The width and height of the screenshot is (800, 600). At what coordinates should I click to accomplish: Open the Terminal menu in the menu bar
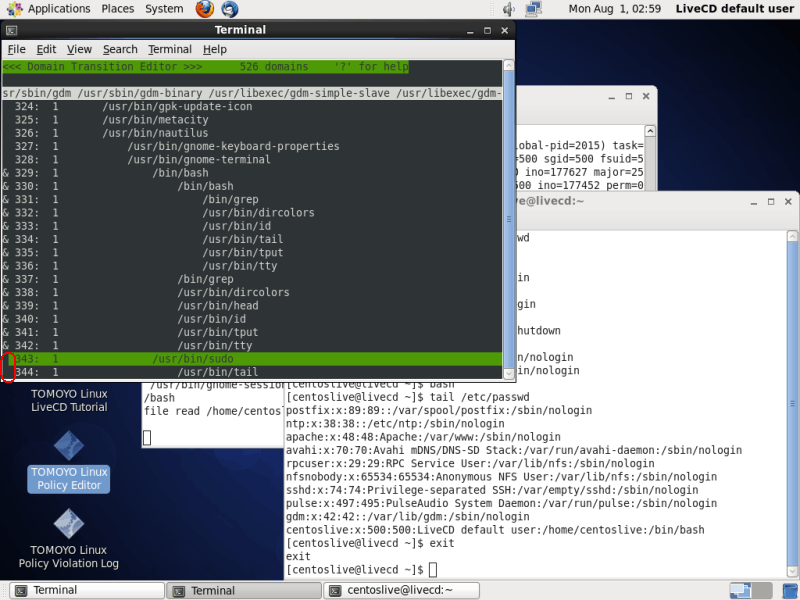click(x=170, y=49)
